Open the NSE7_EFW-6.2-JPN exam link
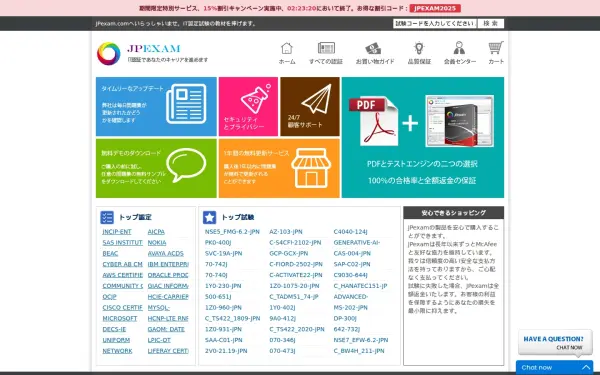 coord(361,340)
